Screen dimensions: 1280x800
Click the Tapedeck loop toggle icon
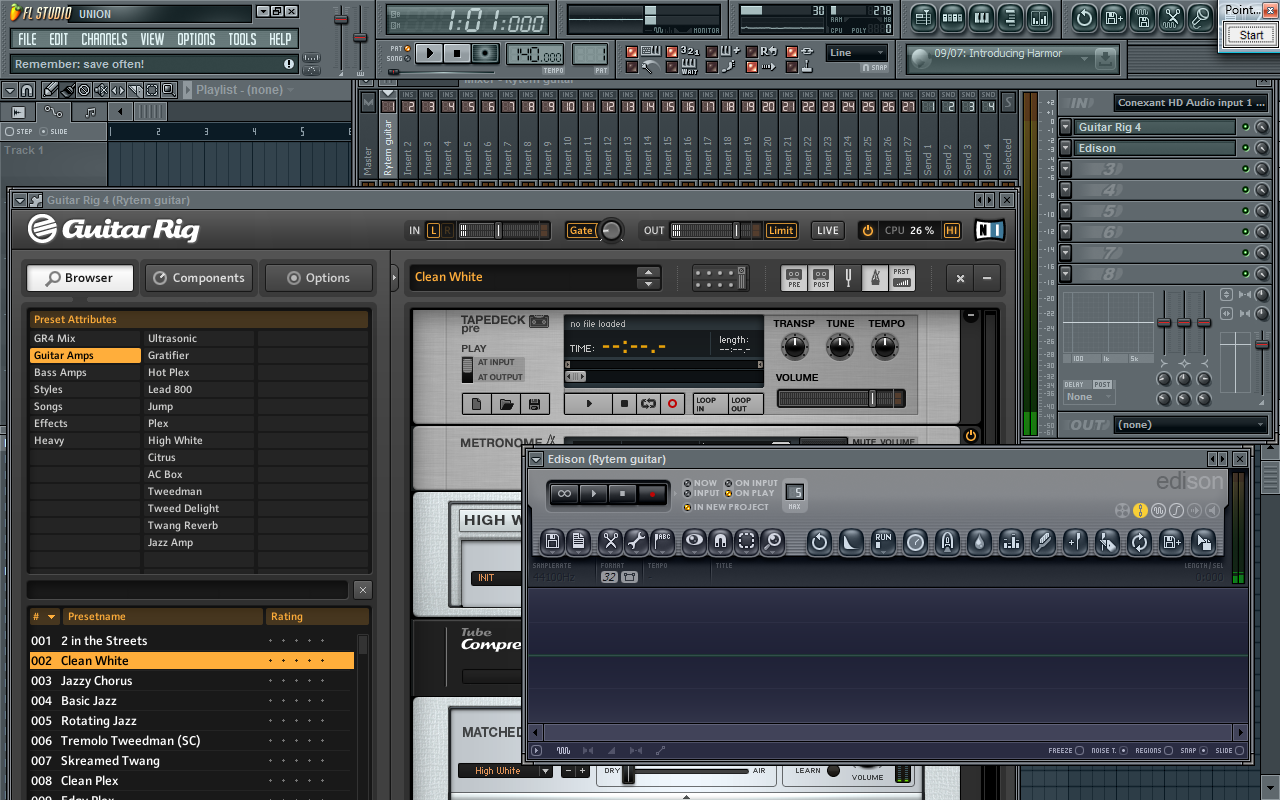648,404
